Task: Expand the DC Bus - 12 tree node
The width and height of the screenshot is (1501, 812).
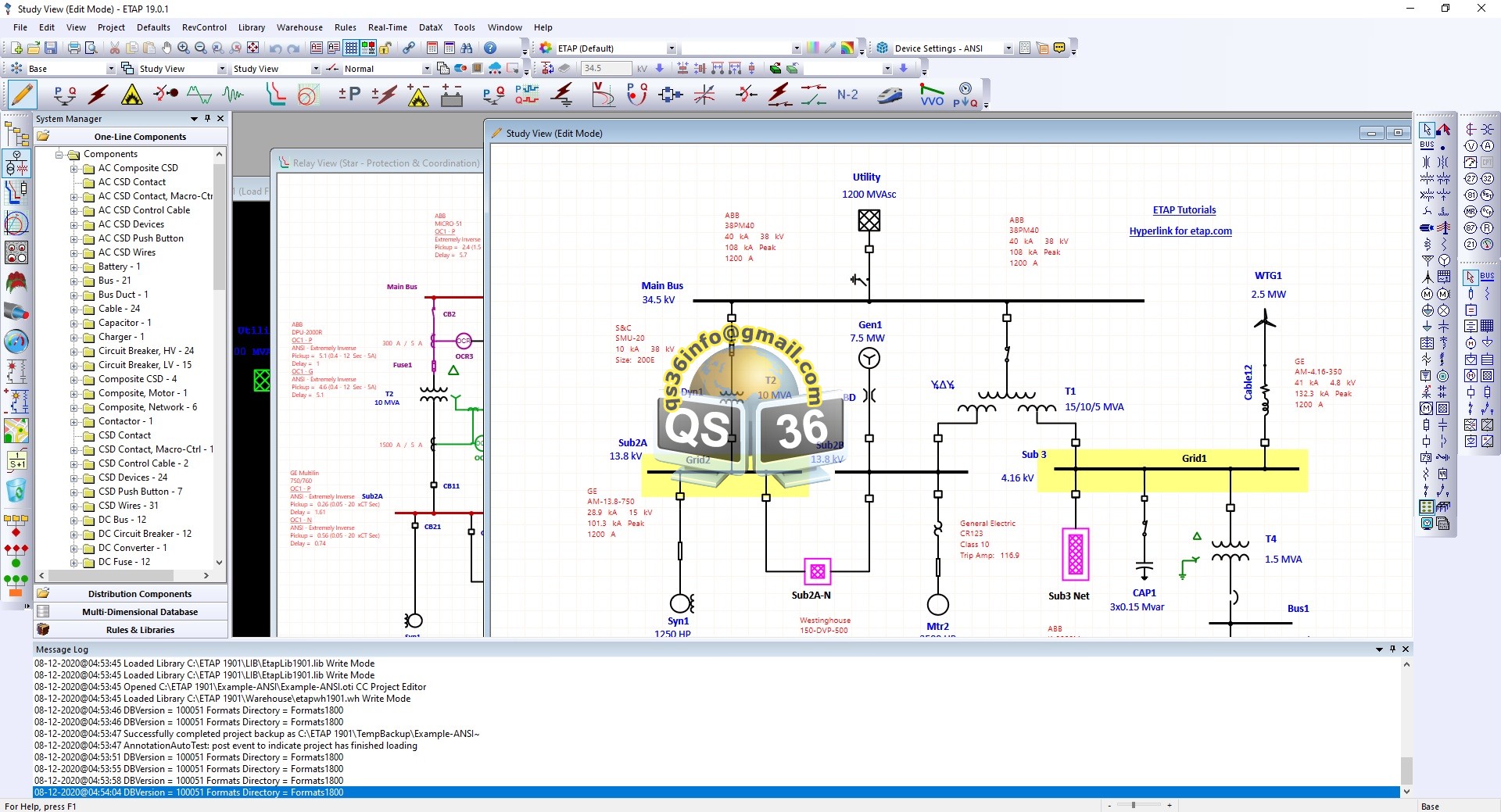Action: tap(74, 520)
